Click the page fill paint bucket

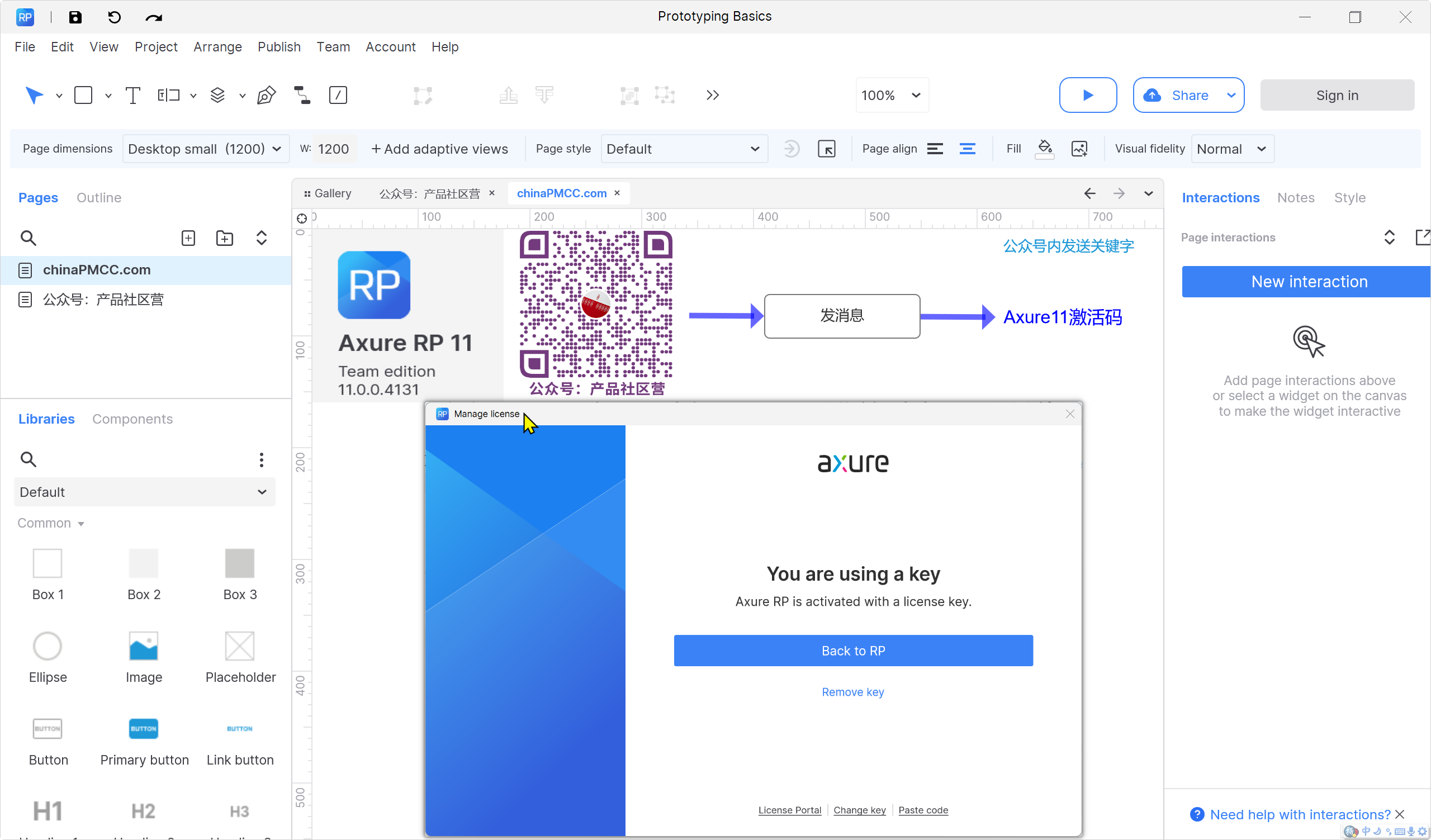[1044, 149]
